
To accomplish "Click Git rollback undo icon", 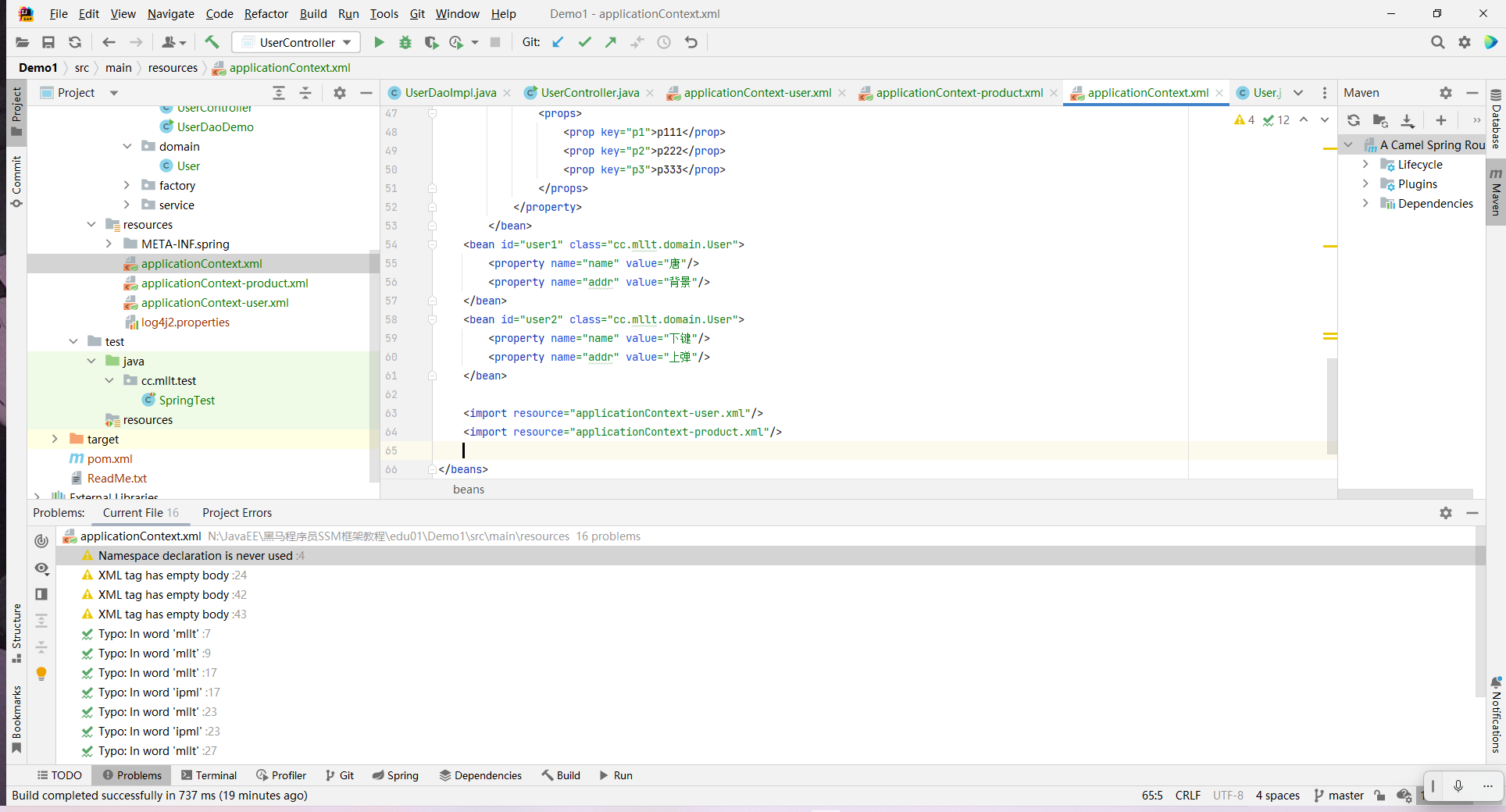I will pos(691,42).
